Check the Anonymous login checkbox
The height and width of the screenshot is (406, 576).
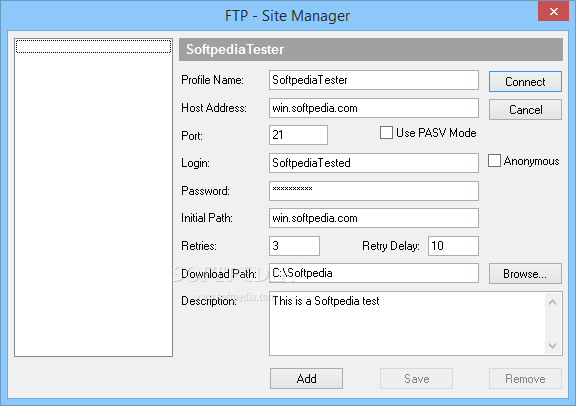494,161
